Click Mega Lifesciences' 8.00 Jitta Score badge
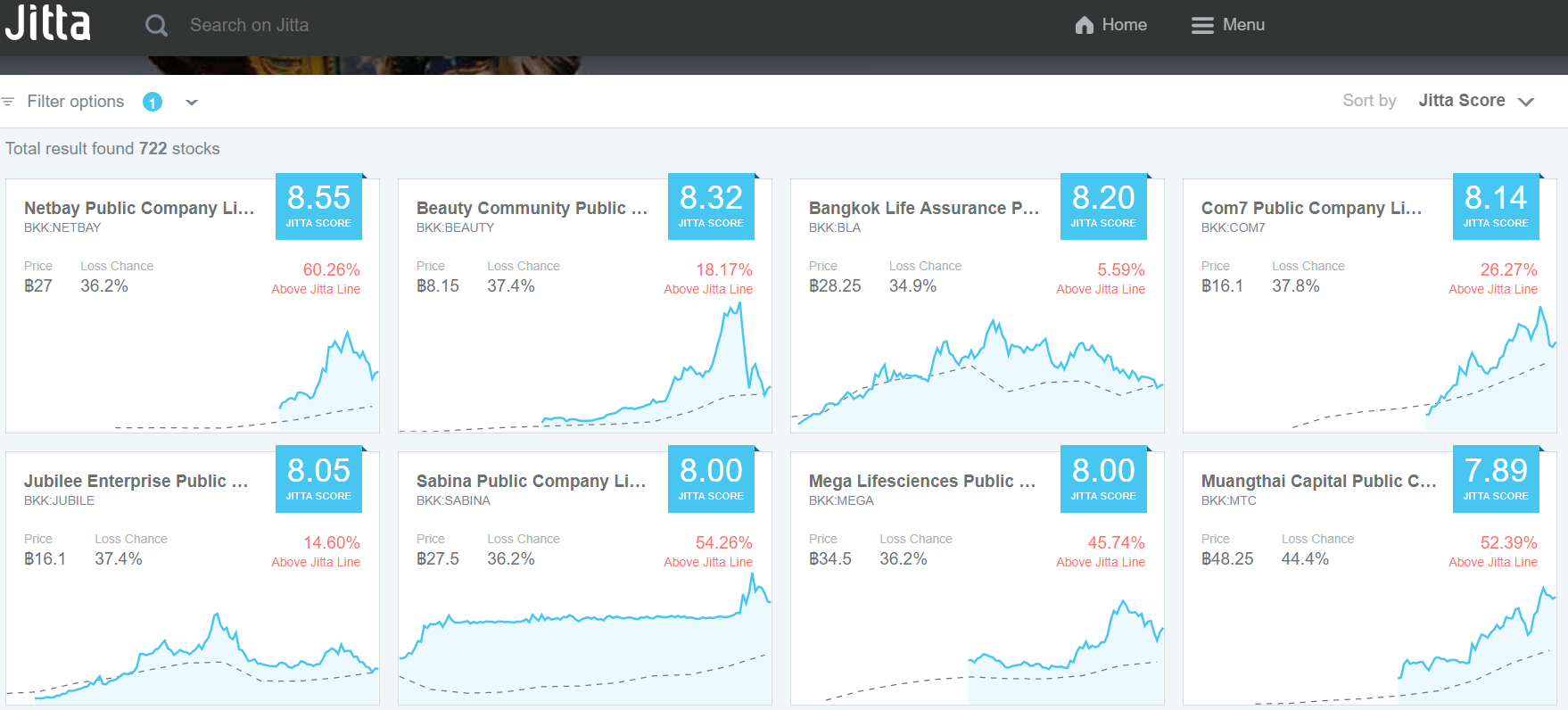 click(x=1103, y=479)
